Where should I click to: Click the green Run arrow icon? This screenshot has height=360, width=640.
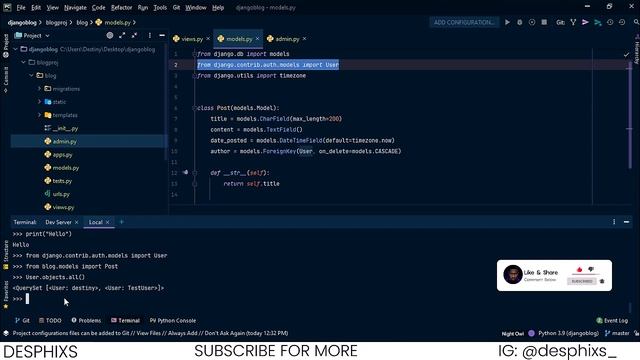pos(507,22)
